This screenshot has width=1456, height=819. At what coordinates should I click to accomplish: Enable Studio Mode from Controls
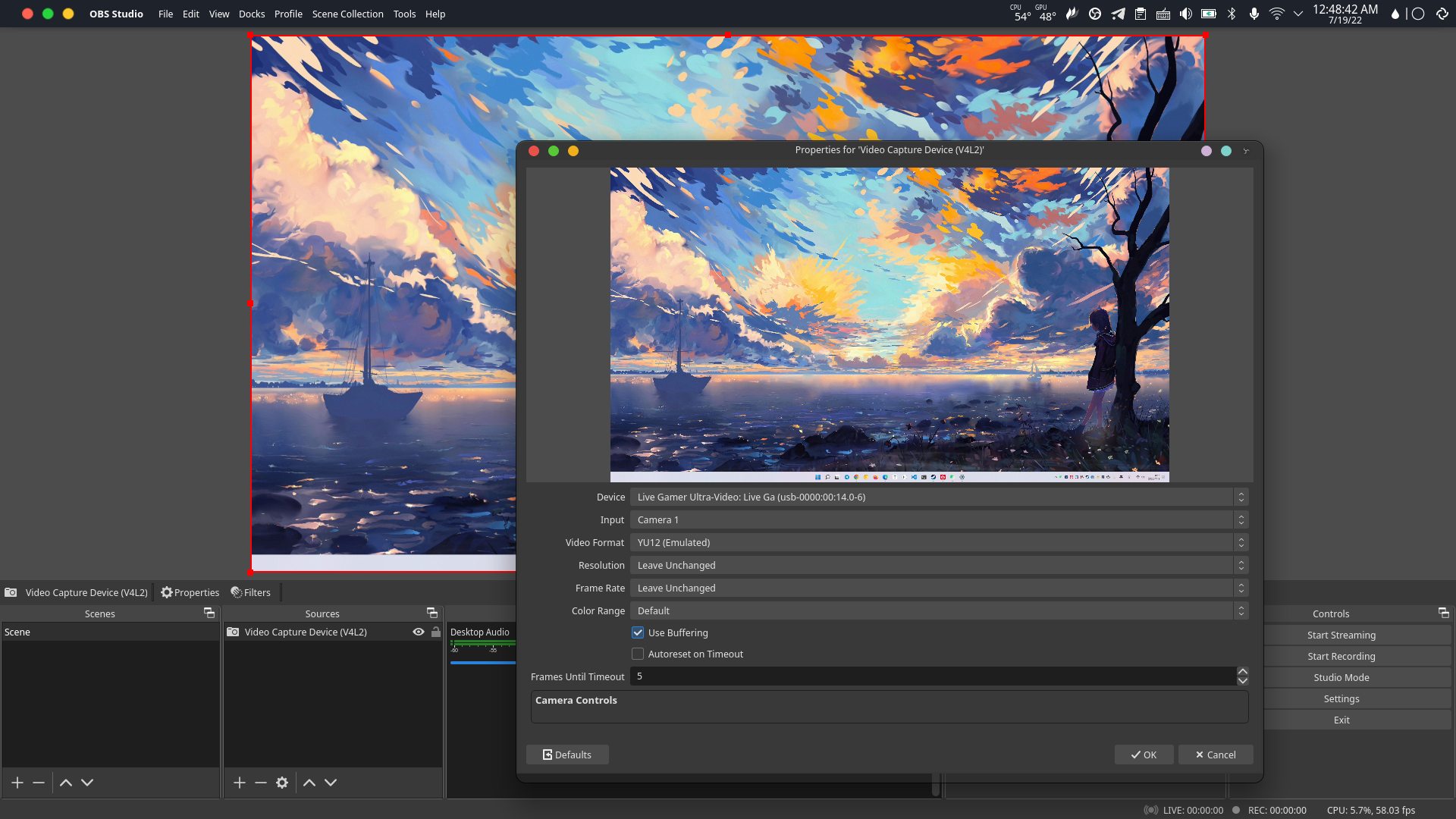tap(1341, 678)
